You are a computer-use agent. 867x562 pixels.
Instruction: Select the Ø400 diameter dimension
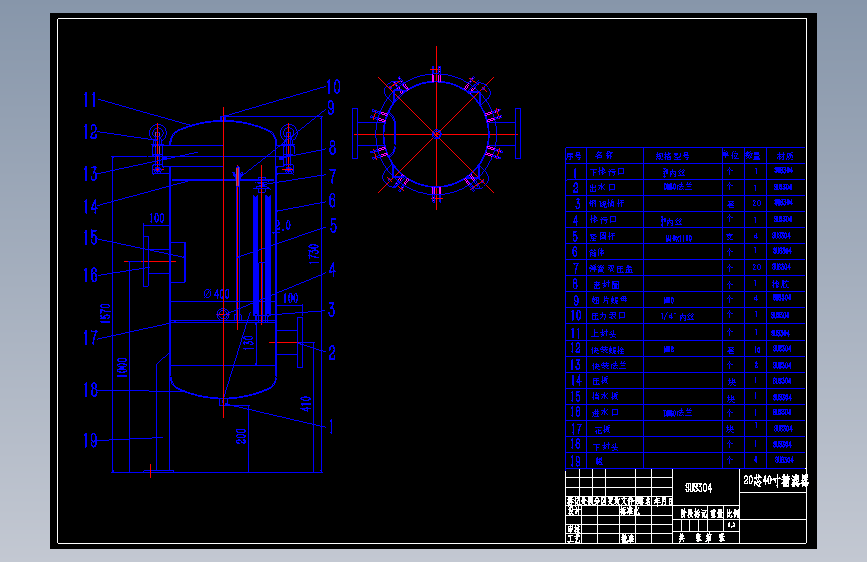(216, 294)
